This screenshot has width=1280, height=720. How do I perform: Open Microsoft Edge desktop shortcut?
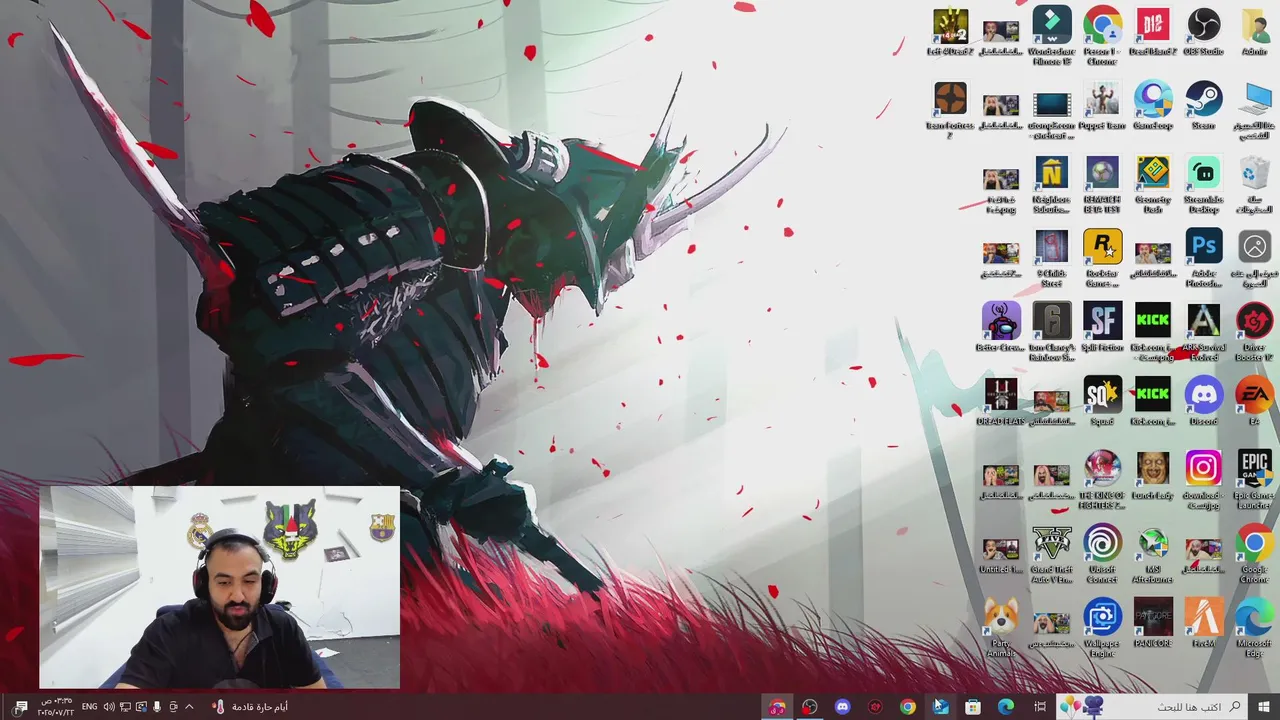[1254, 628]
